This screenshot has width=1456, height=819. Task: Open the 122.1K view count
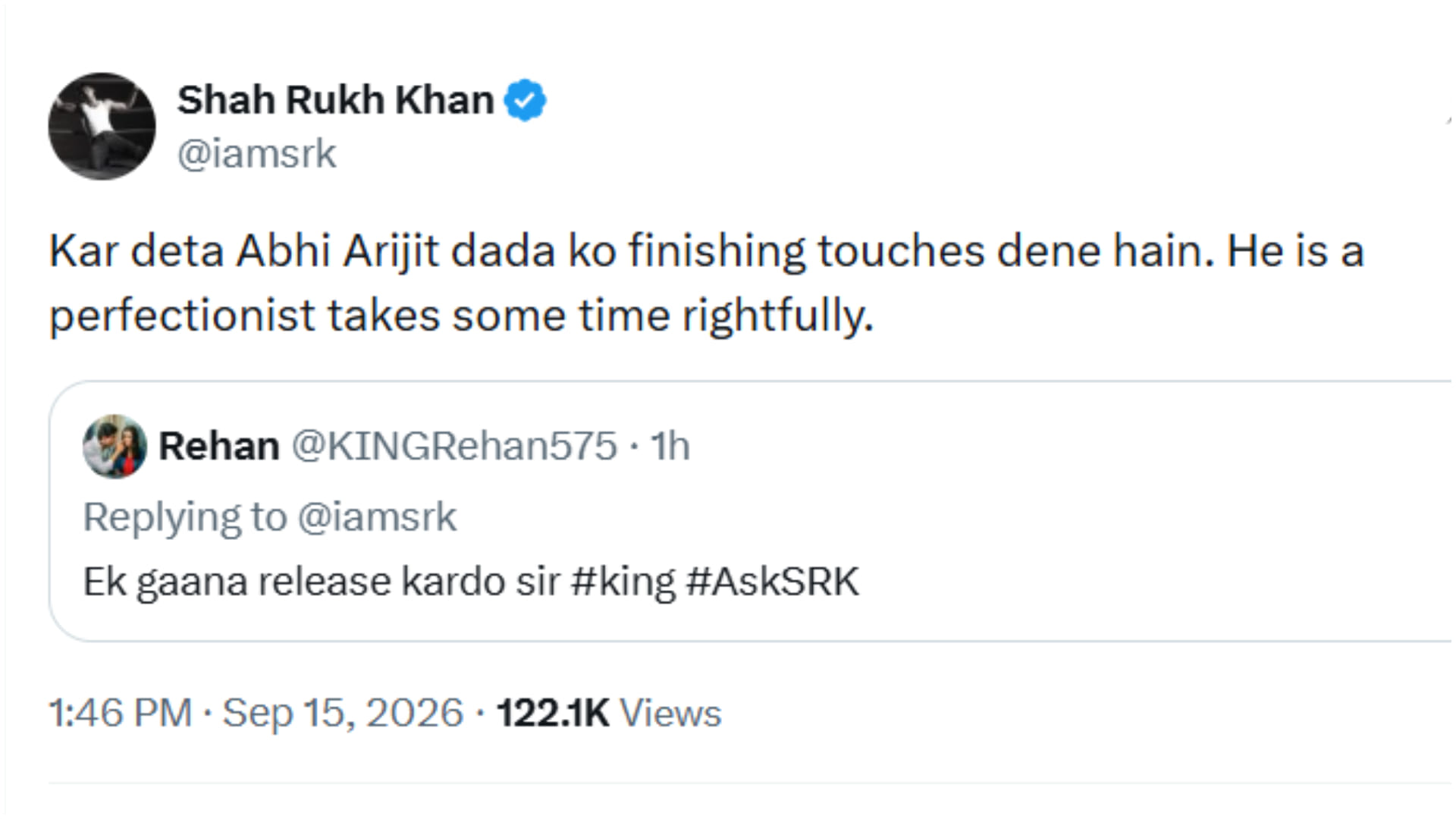tap(553, 713)
